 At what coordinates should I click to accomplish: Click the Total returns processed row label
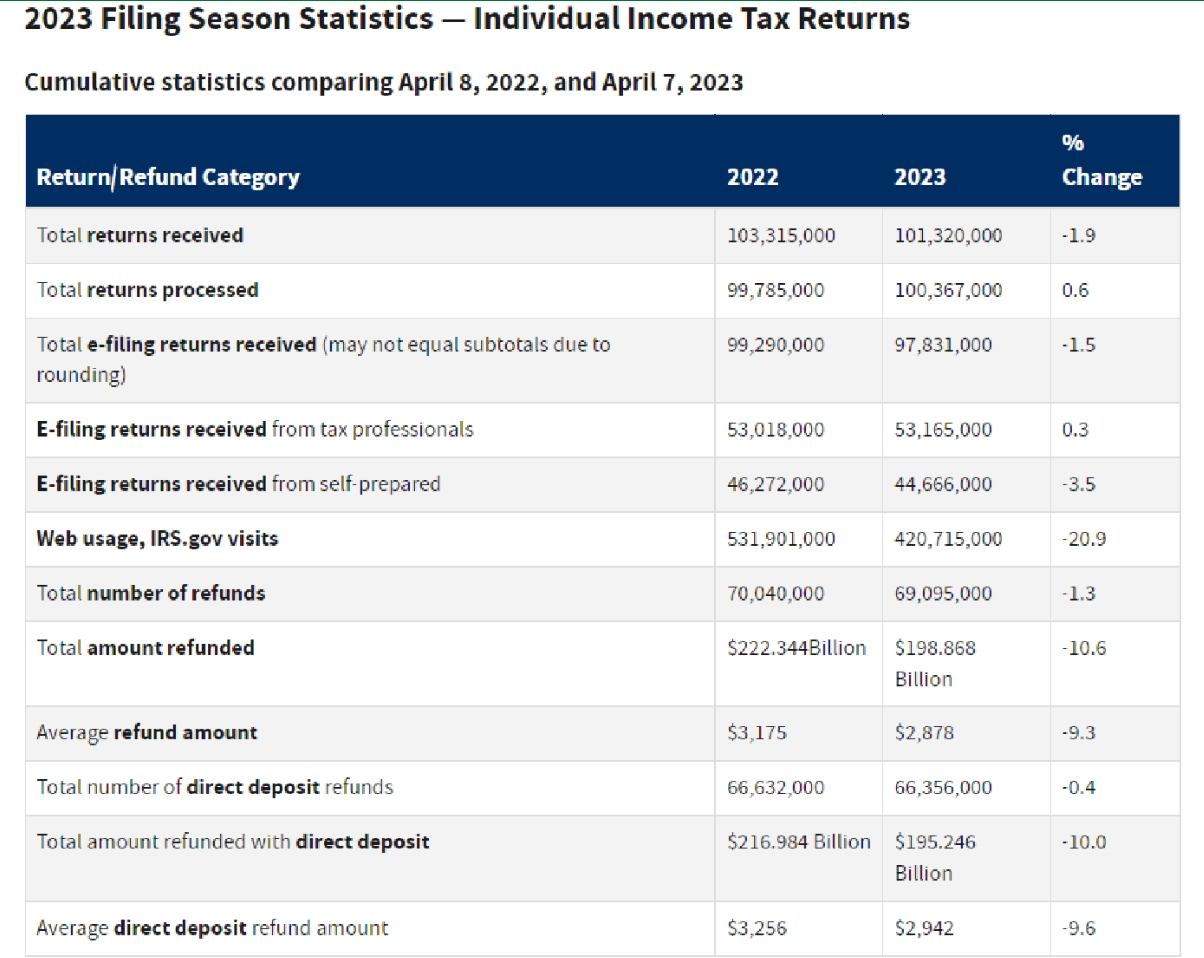click(x=148, y=290)
